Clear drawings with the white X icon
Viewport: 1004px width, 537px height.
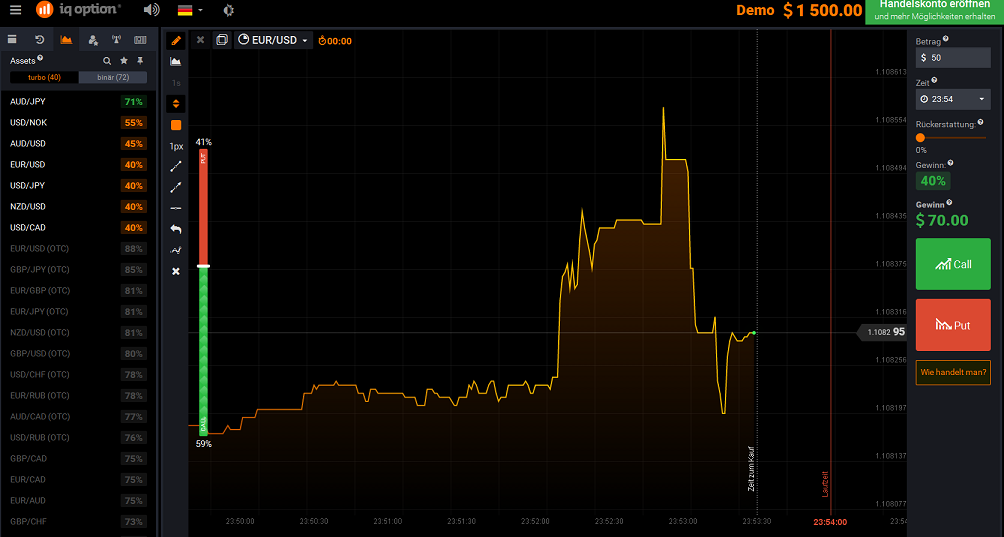coord(176,271)
